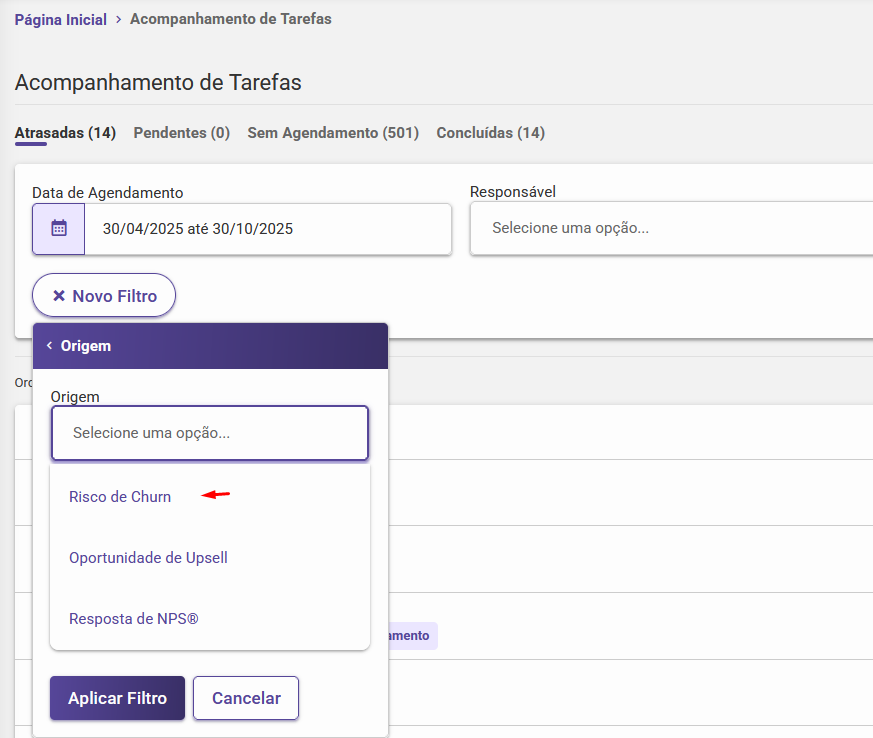873x738 pixels.
Task: Click the Novo Filtro button
Action: coord(104,296)
